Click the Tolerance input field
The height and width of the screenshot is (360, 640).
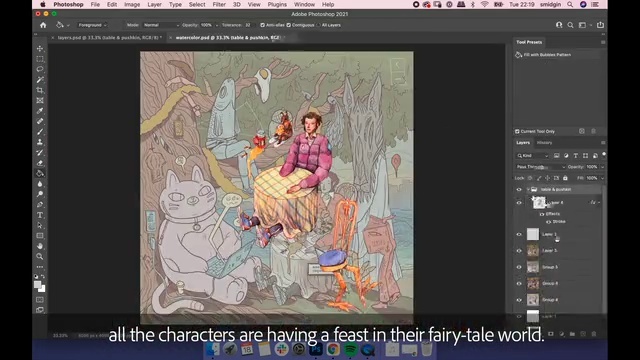click(248, 25)
